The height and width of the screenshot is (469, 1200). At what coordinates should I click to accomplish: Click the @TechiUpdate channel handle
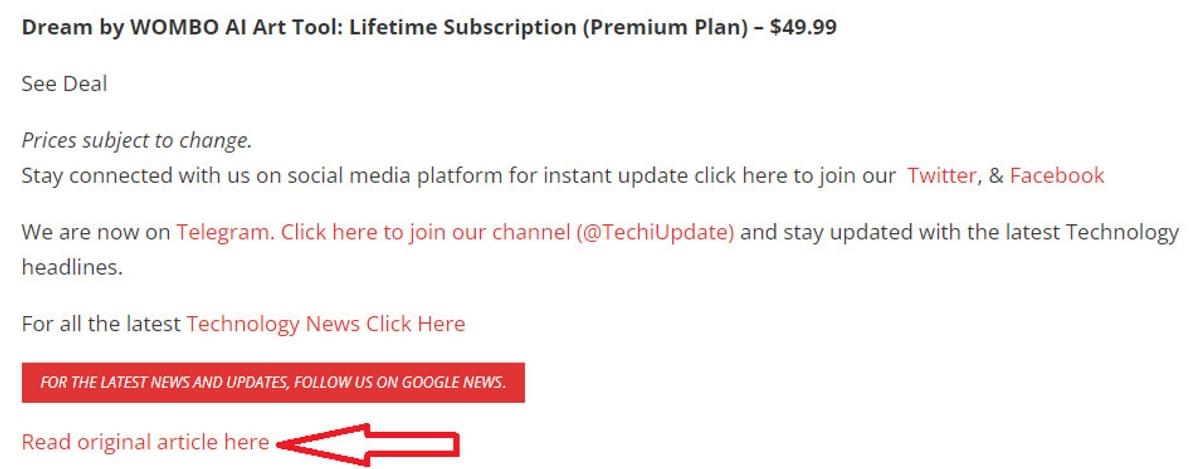655,233
